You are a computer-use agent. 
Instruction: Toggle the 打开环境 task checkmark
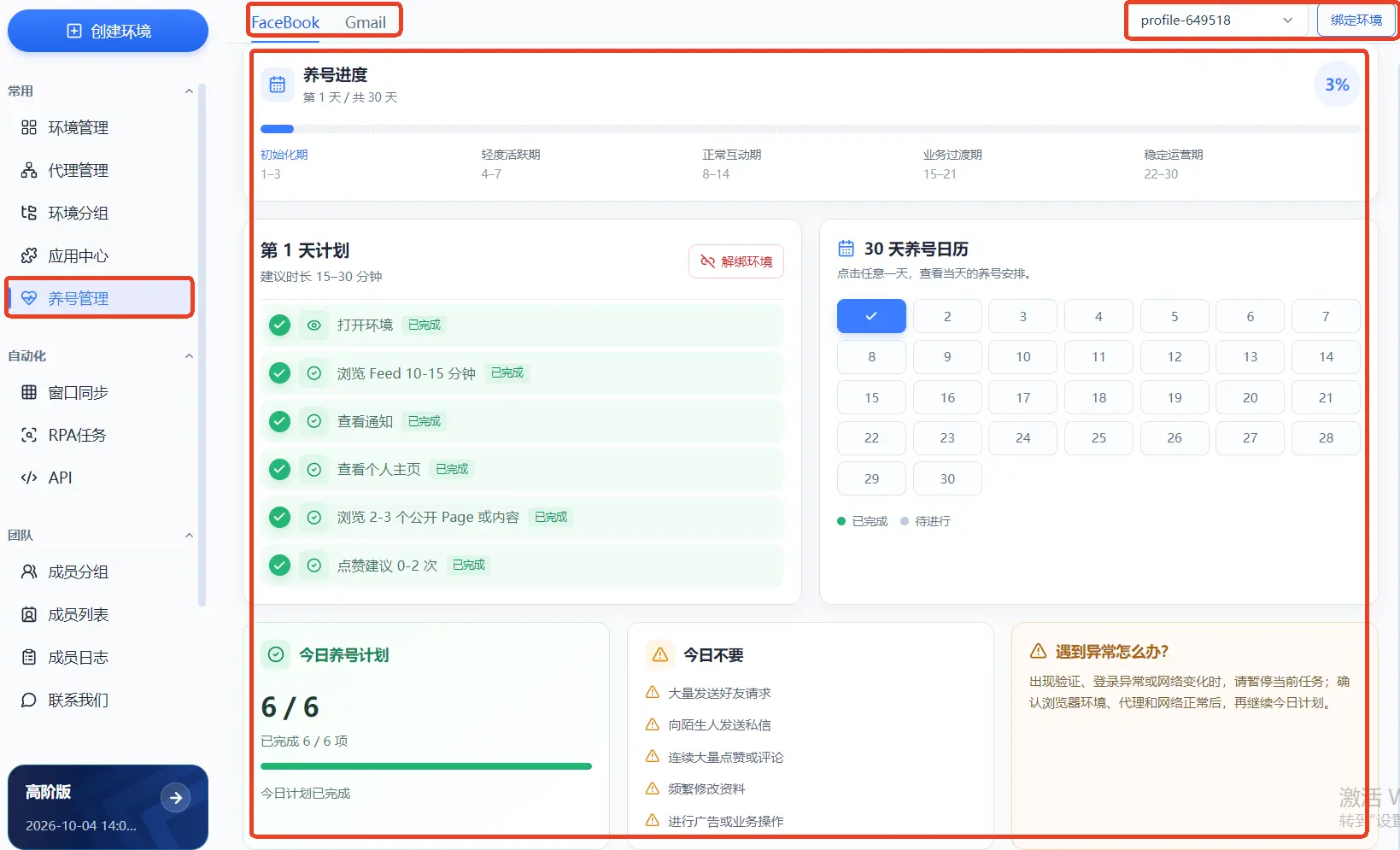[279, 325]
